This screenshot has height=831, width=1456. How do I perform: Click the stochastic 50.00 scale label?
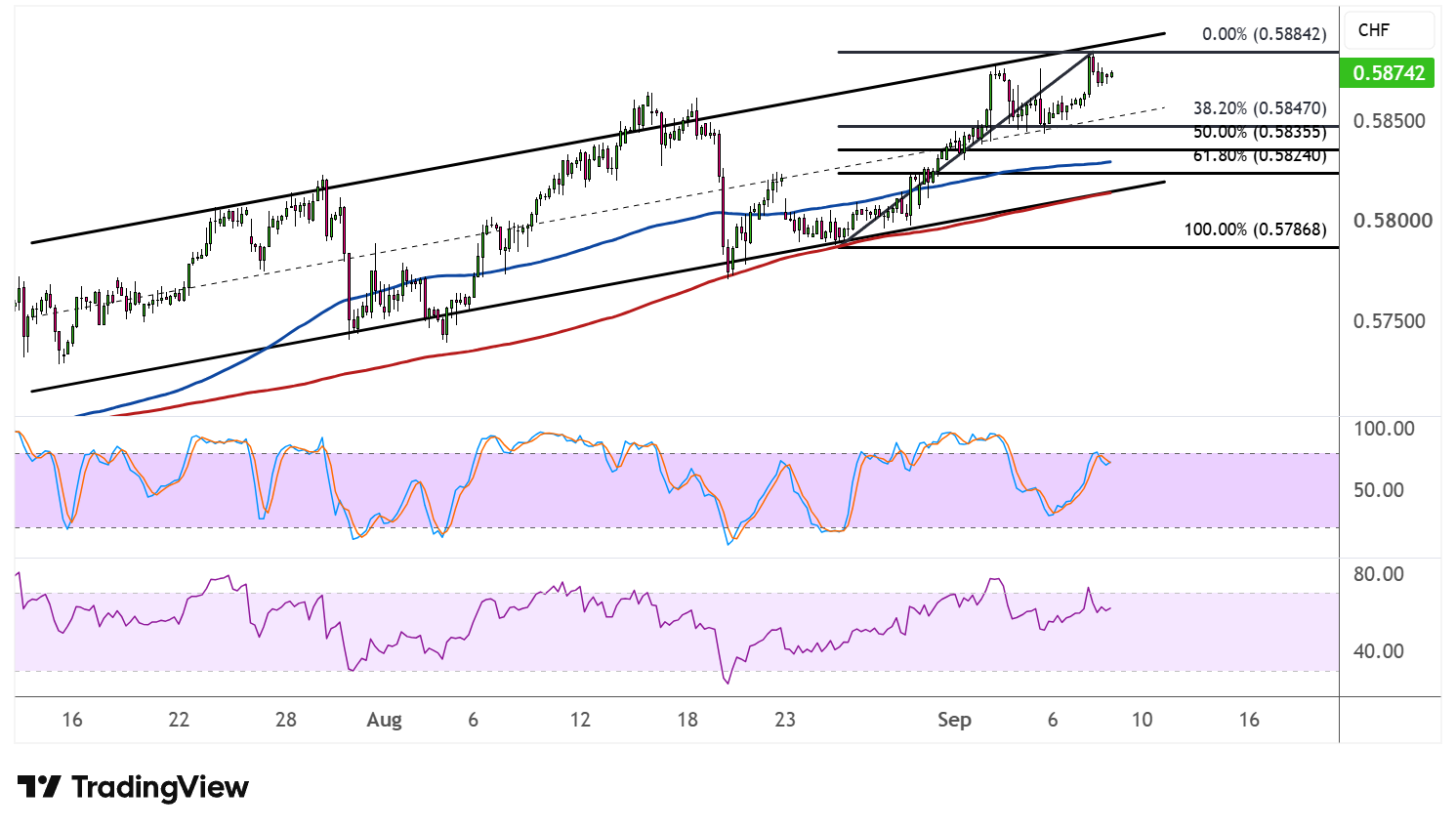(x=1377, y=490)
